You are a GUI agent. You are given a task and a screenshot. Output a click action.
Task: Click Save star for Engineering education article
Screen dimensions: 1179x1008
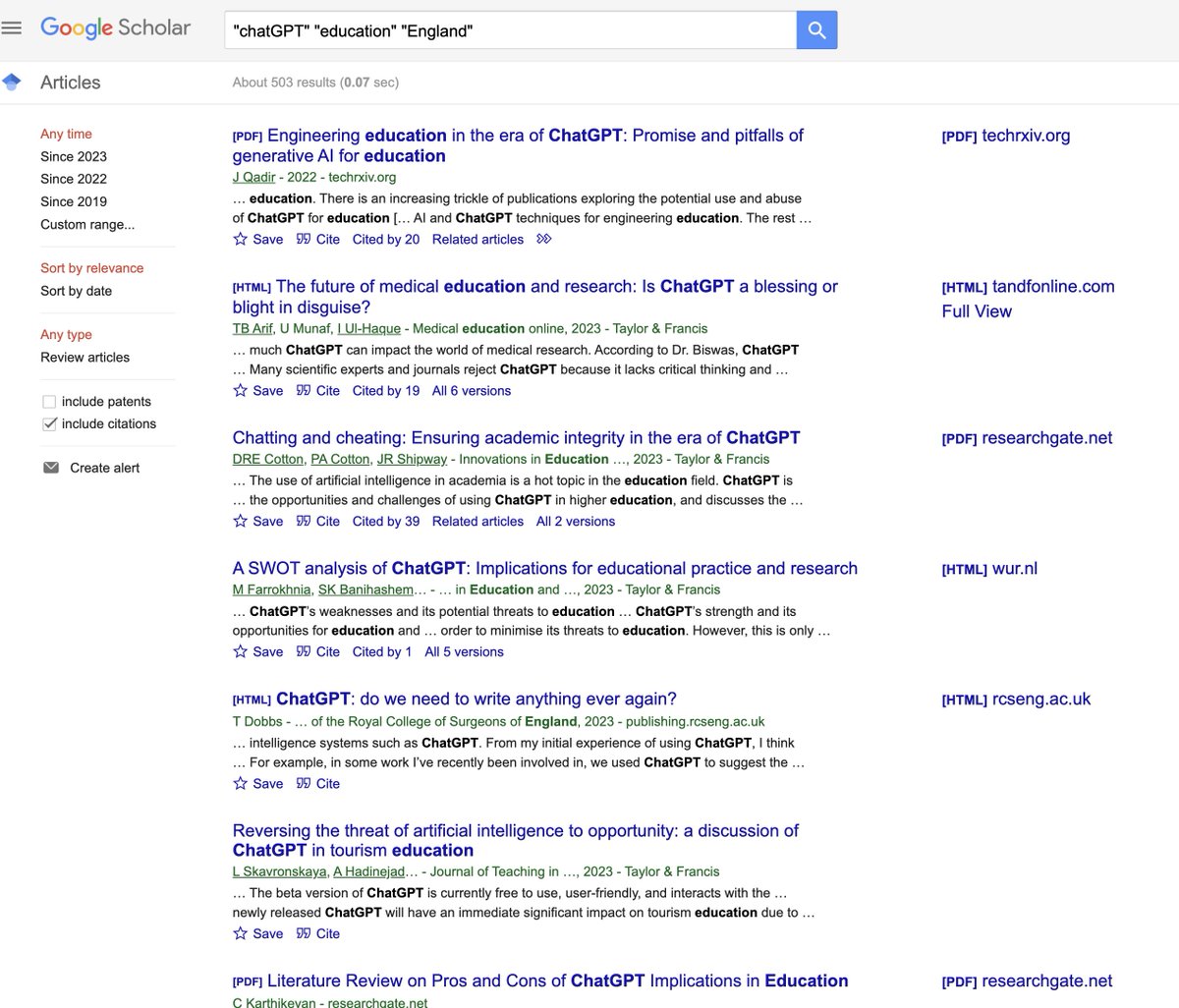240,239
